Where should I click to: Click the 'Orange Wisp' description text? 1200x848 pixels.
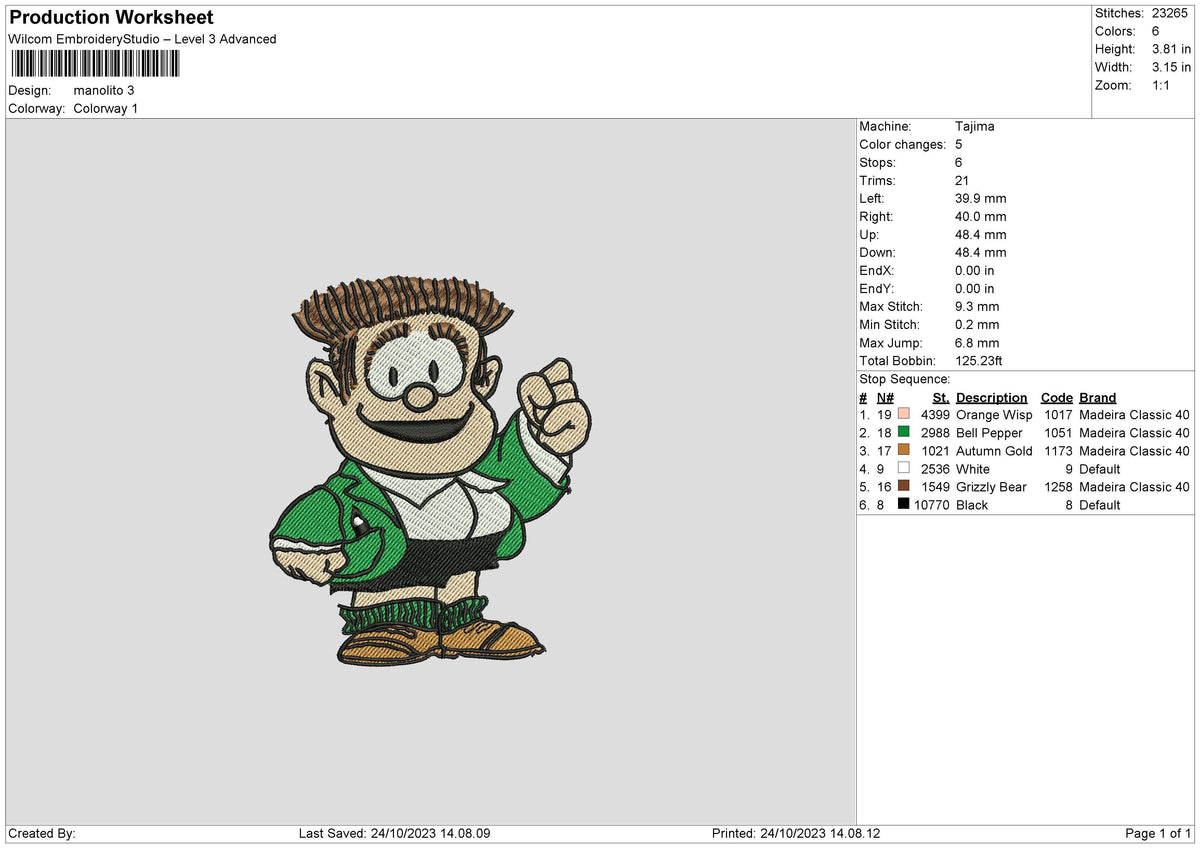point(994,414)
